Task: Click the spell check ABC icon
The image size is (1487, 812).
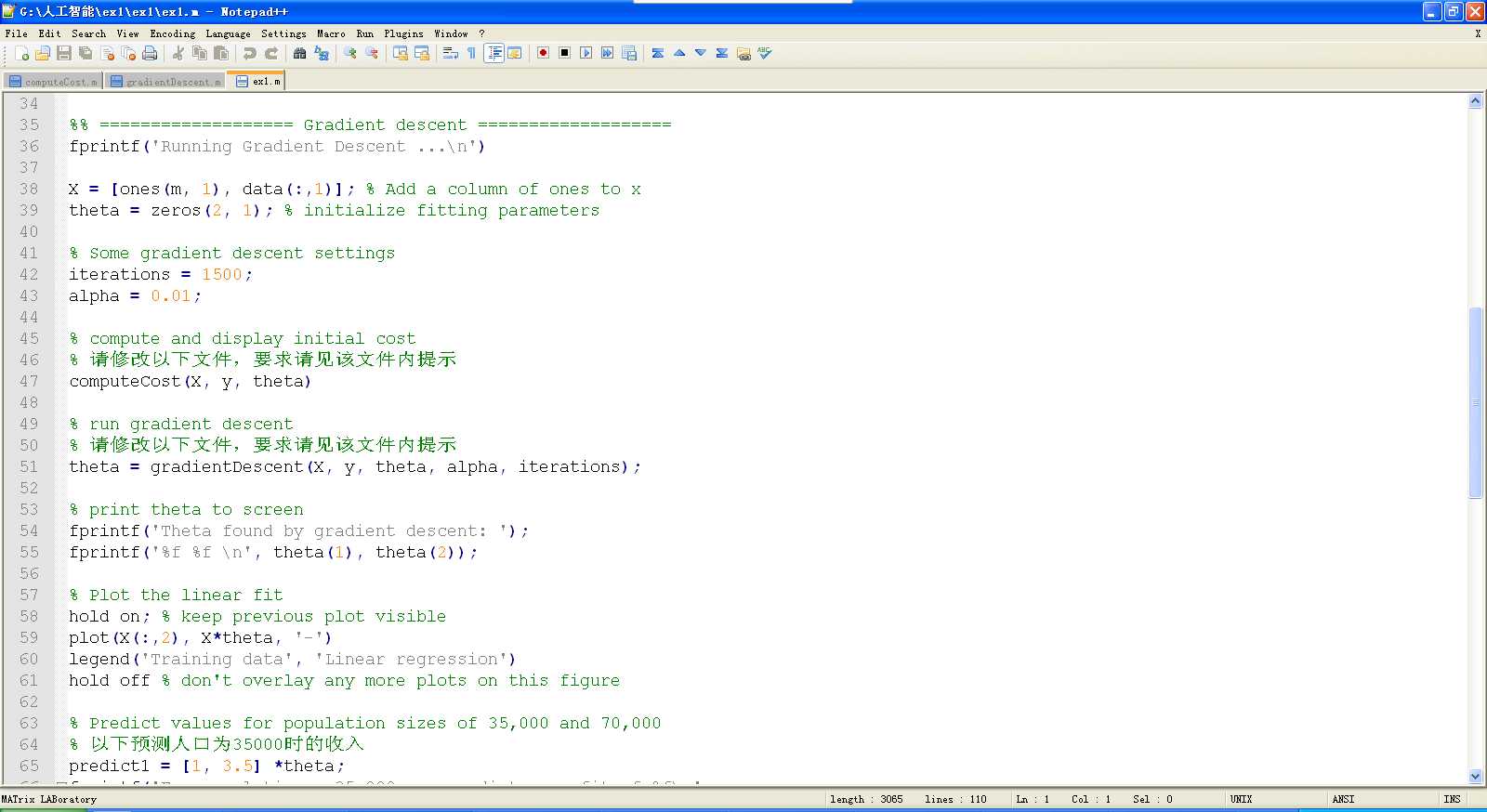Action: [x=765, y=53]
